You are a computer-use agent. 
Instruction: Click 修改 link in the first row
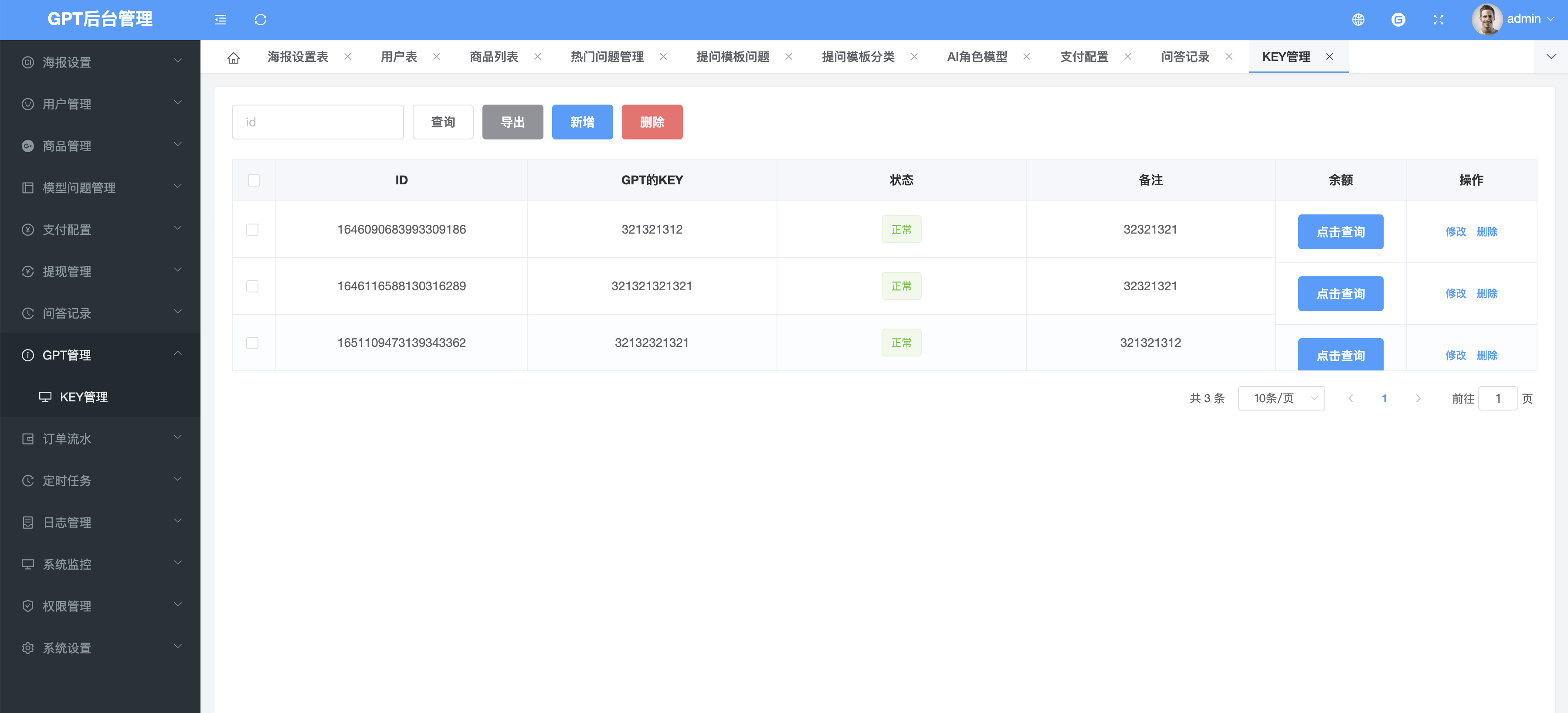tap(1456, 231)
